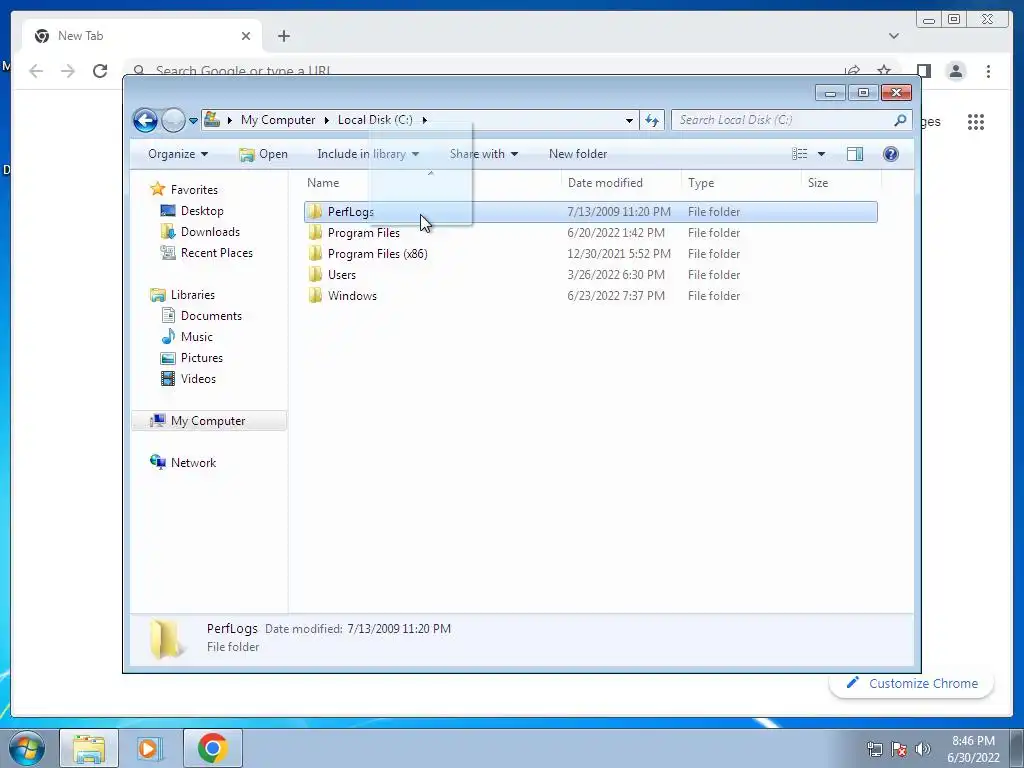
Task: Open Explorer help with question mark icon
Action: tap(890, 154)
